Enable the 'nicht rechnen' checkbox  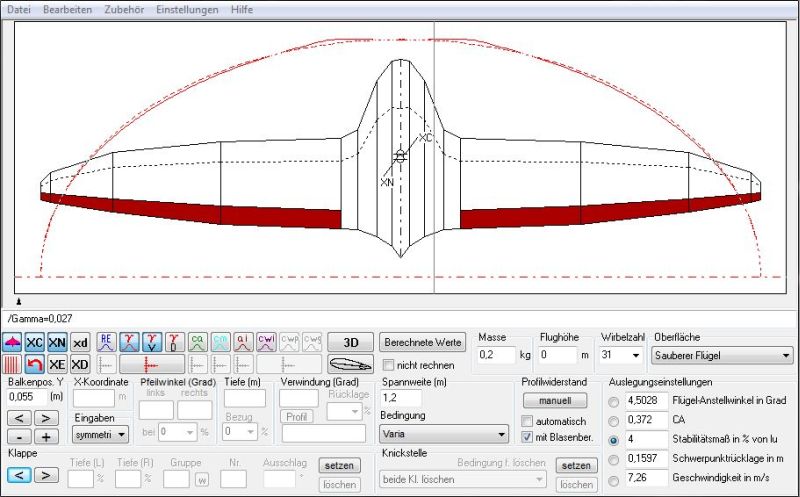coord(389,366)
